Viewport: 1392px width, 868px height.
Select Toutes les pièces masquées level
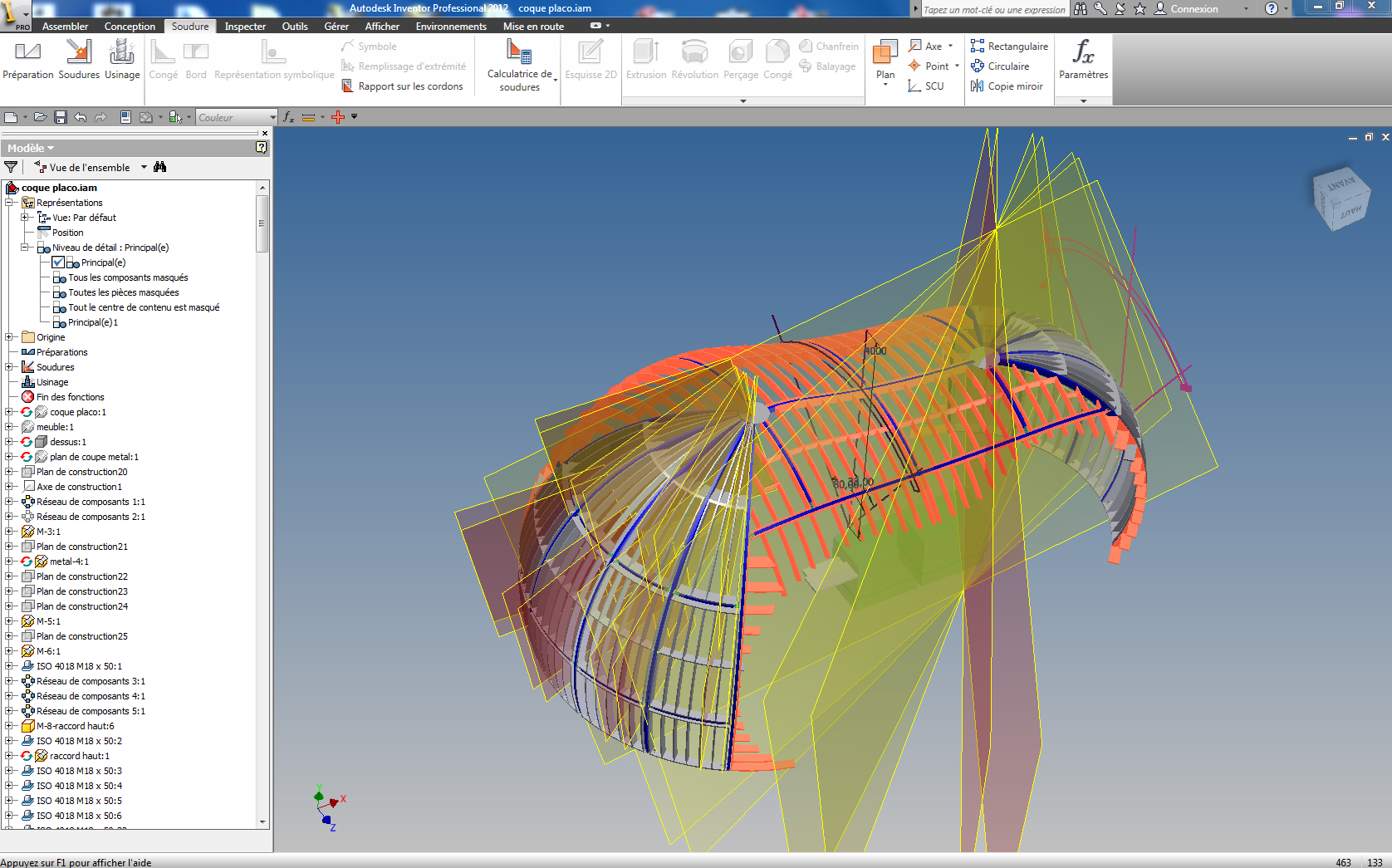point(123,292)
